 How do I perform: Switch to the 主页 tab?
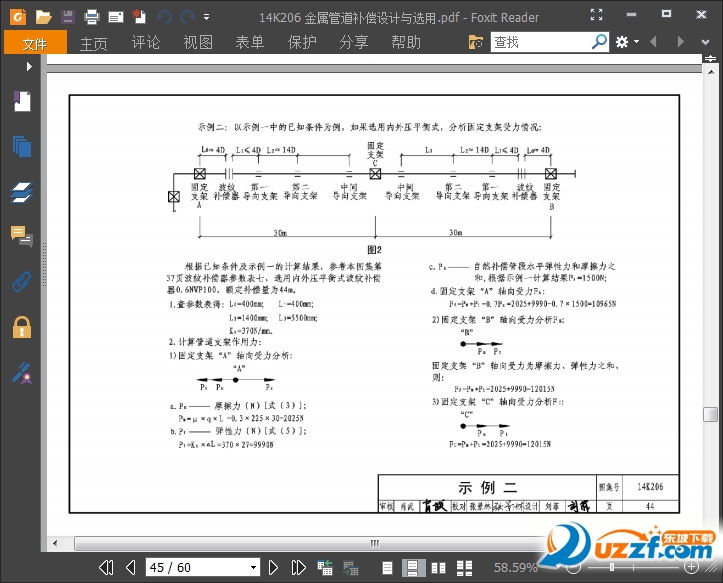[93, 42]
